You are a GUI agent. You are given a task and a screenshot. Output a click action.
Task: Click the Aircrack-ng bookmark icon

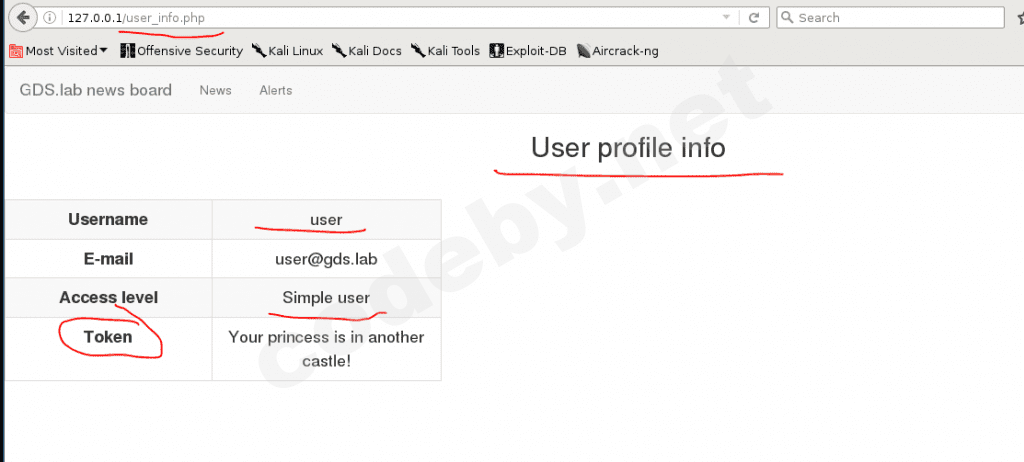coord(583,50)
